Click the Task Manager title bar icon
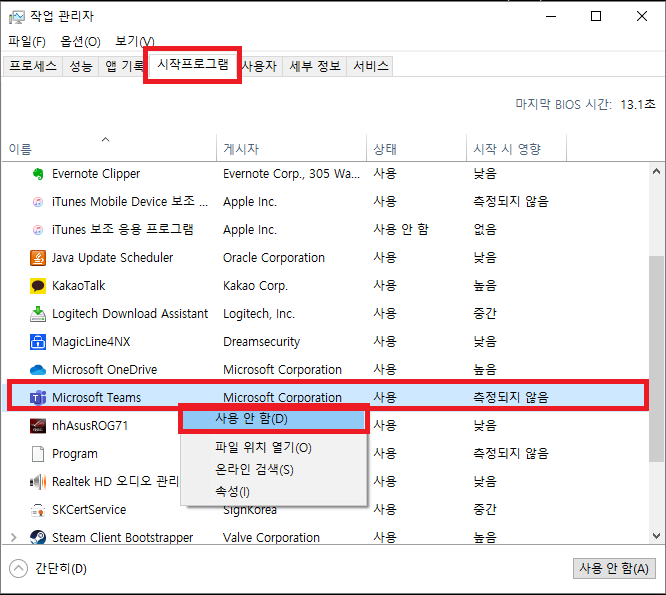 point(17,17)
